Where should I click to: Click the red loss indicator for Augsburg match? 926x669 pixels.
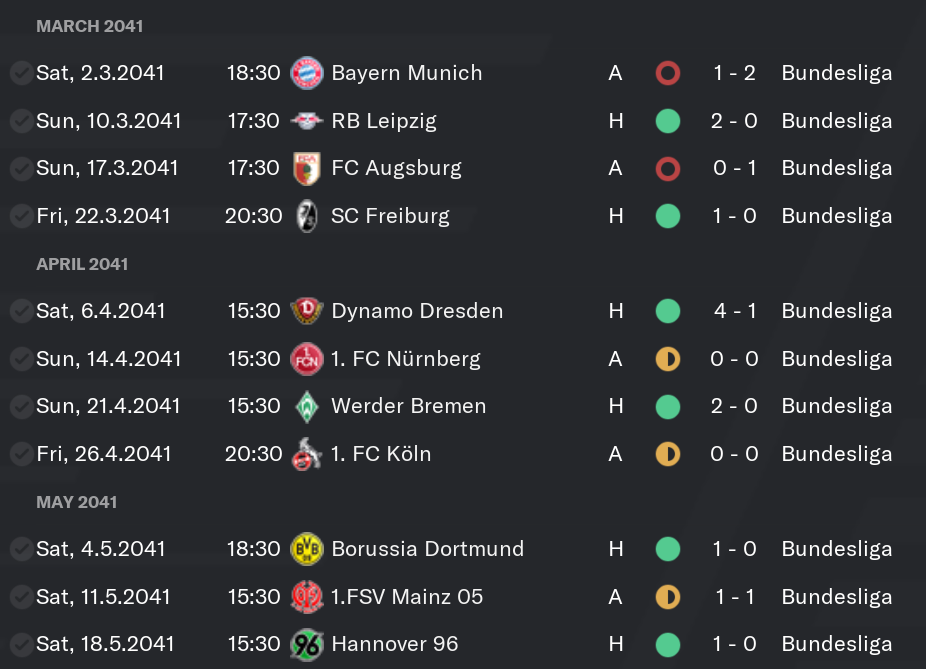tap(668, 169)
